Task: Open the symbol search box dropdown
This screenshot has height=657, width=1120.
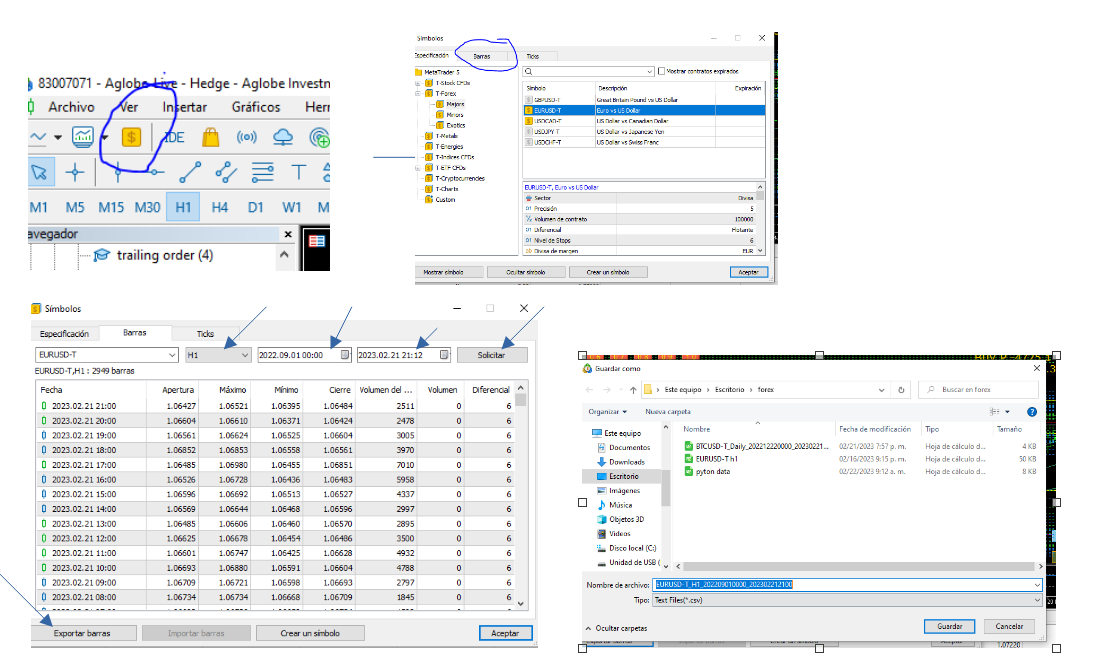Action: click(649, 71)
